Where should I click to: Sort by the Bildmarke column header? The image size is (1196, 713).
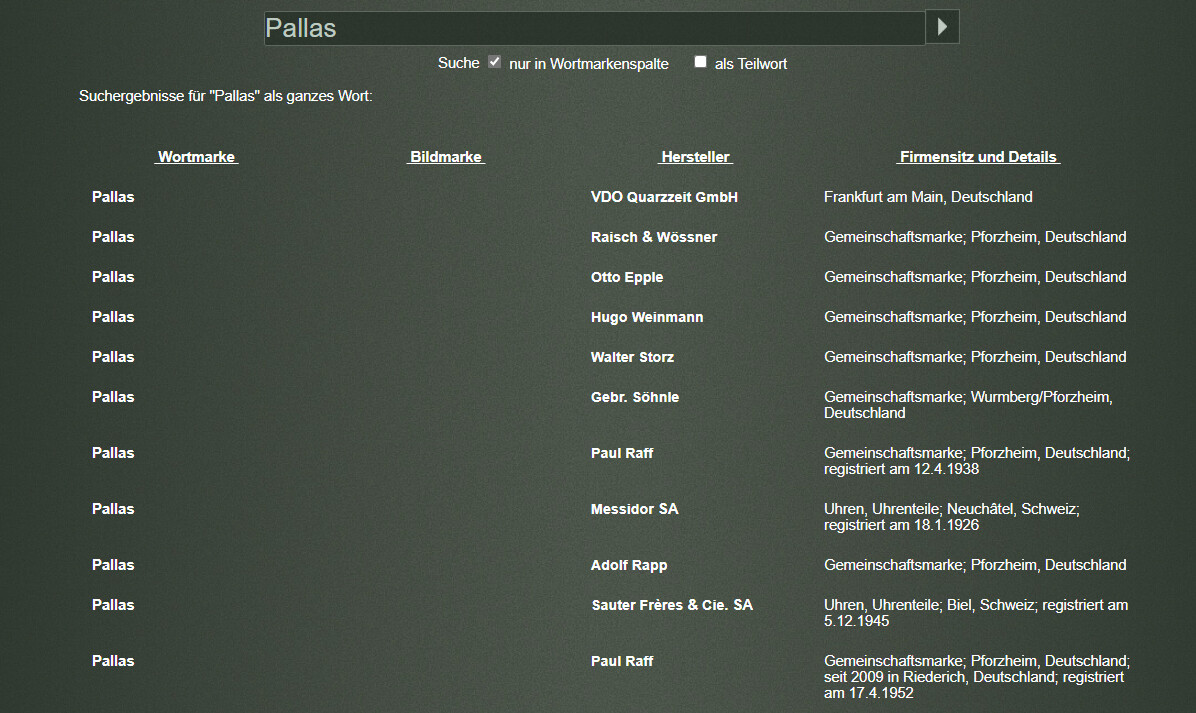click(445, 157)
